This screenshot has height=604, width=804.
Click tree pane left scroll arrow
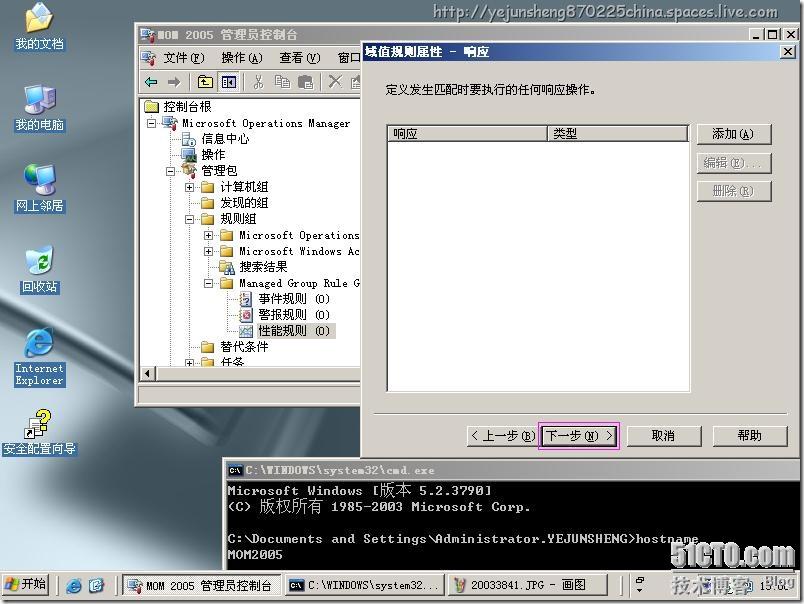pos(148,373)
